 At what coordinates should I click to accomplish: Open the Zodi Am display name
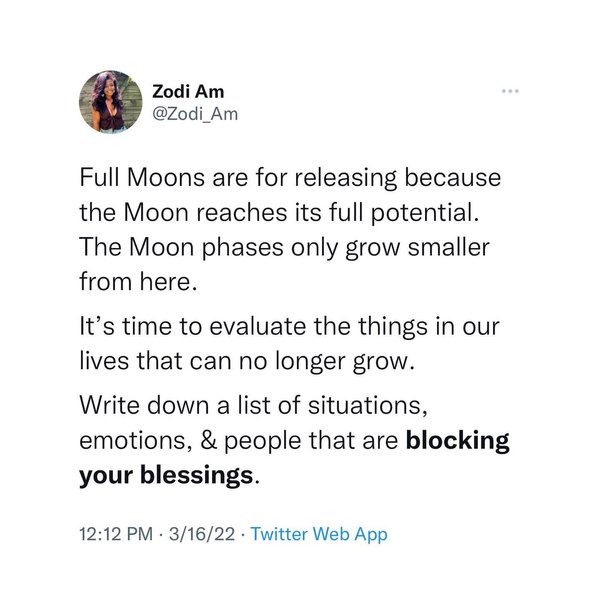pos(188,92)
